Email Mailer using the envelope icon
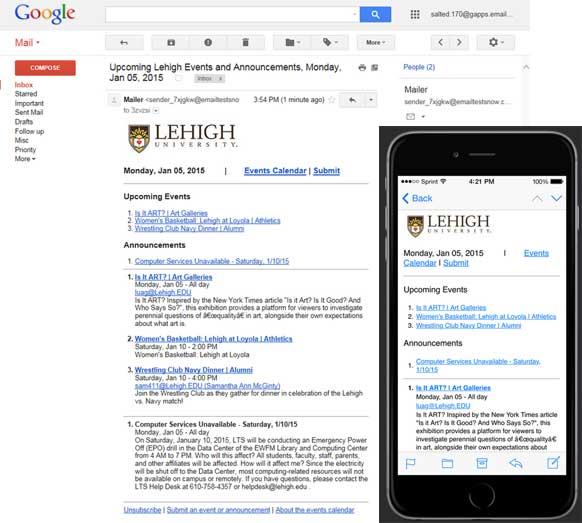The height and width of the screenshot is (523, 582). click(410, 117)
